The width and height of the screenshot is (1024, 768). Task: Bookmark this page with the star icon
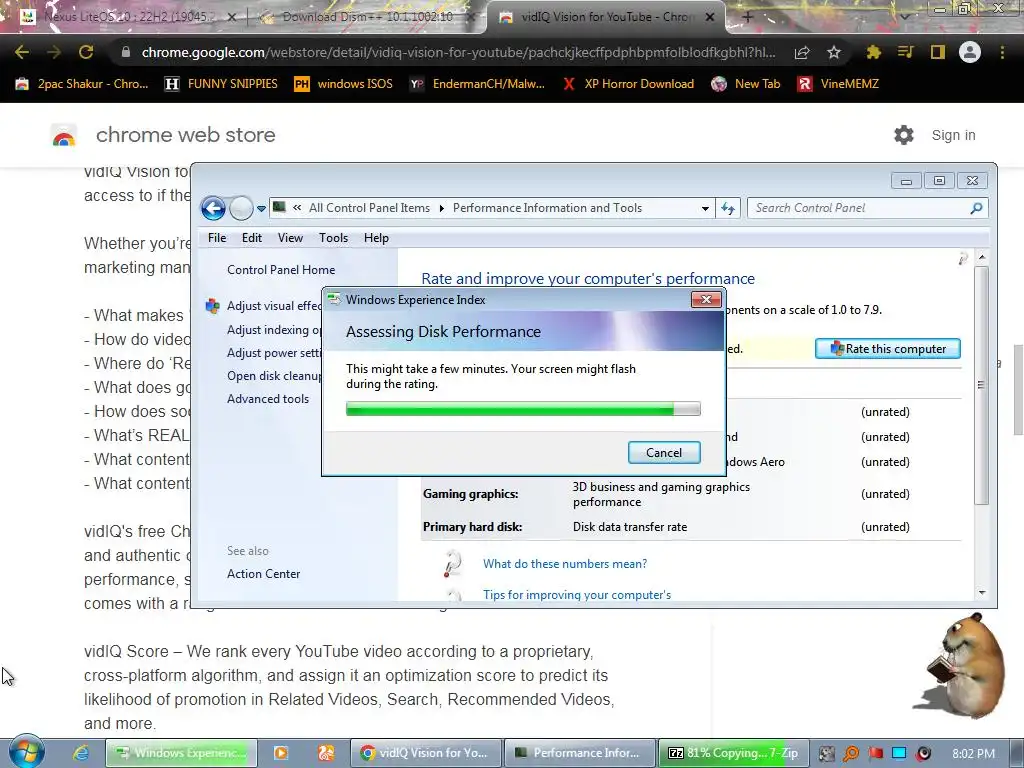[x=834, y=52]
